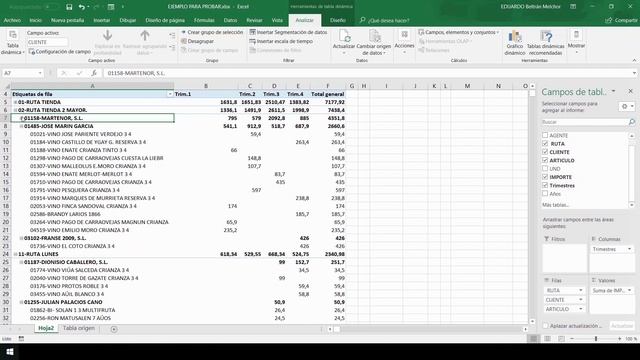Collapse the ribbon with the chevron arrow
The image size is (640, 360).
pyautogui.click(x=634, y=60)
